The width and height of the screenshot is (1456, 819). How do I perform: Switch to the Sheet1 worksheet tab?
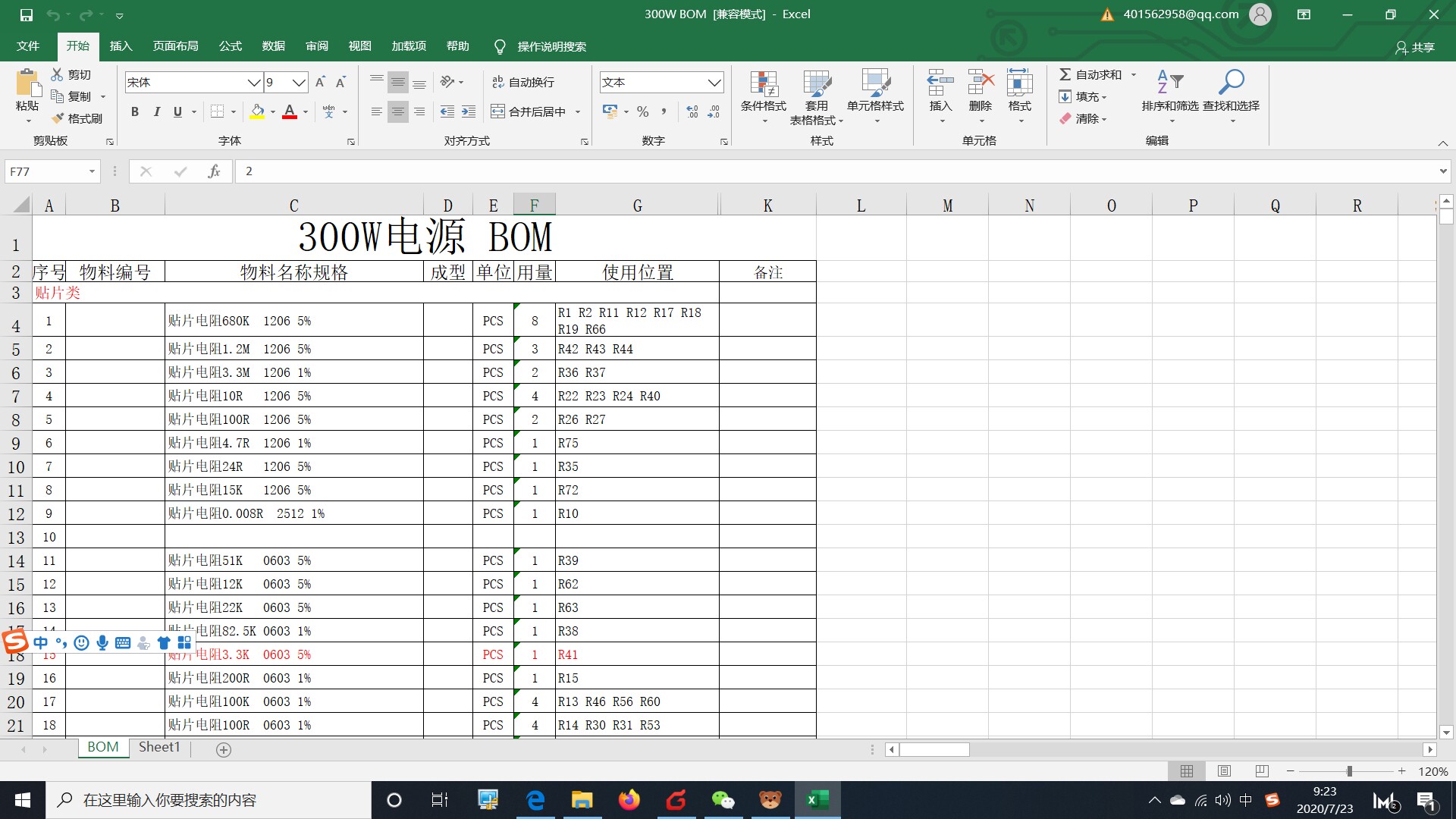coord(159,747)
